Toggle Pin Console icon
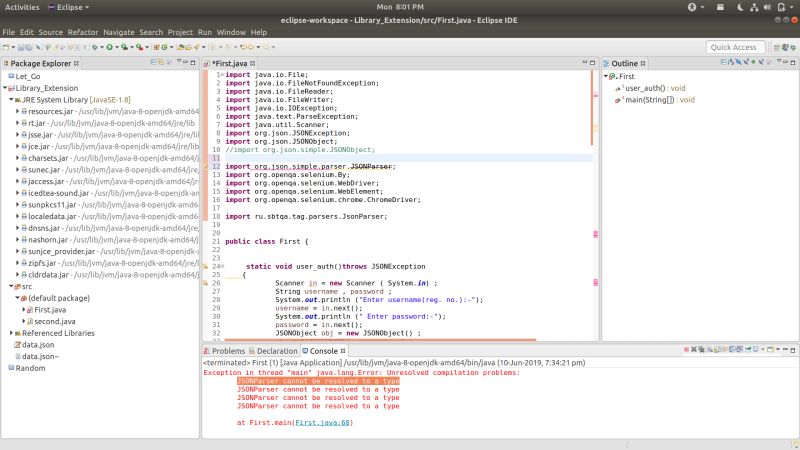This screenshot has height=450, width=800. (748, 349)
